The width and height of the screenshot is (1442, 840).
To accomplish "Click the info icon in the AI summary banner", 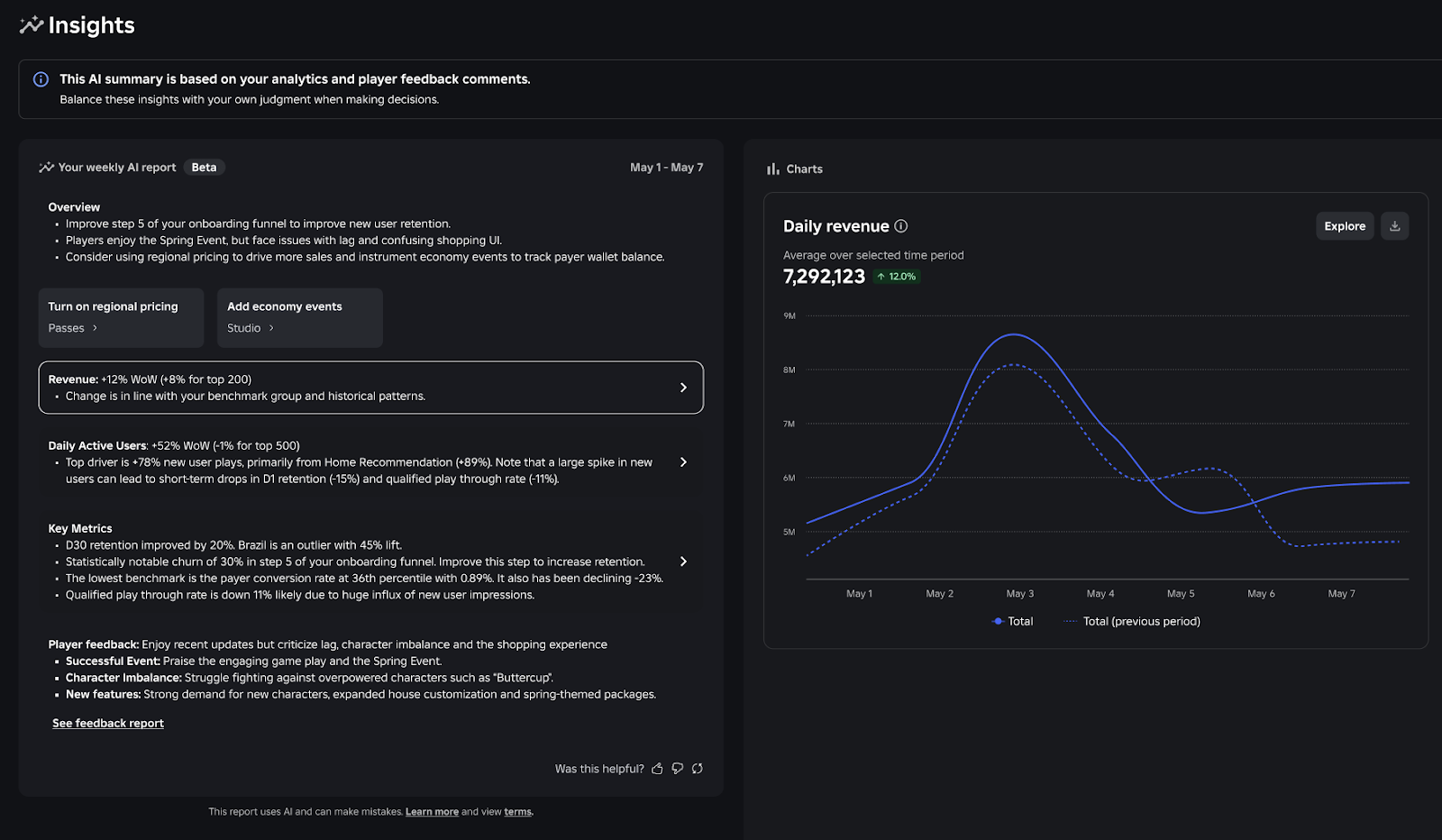I will click(40, 79).
